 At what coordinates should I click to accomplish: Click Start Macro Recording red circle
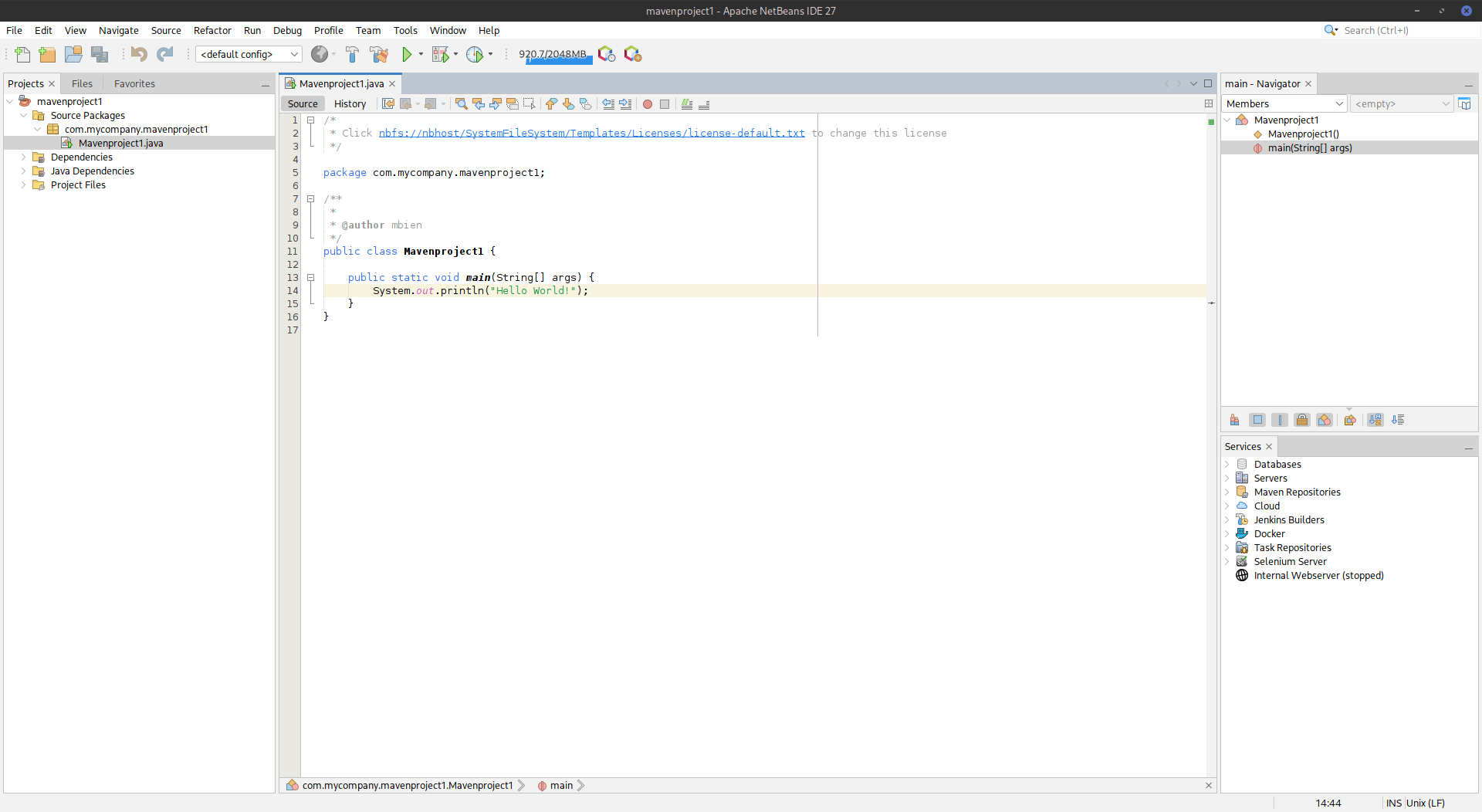[x=648, y=104]
